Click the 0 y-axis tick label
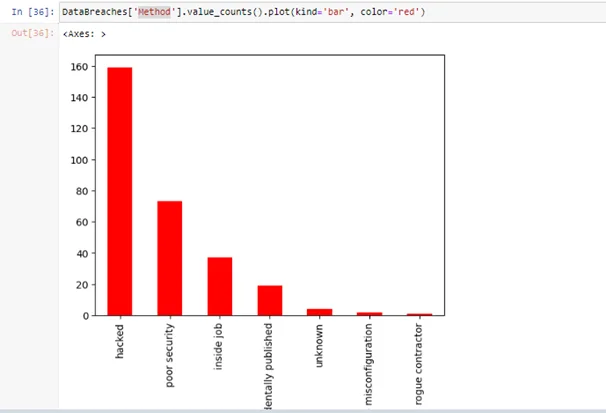 86,316
